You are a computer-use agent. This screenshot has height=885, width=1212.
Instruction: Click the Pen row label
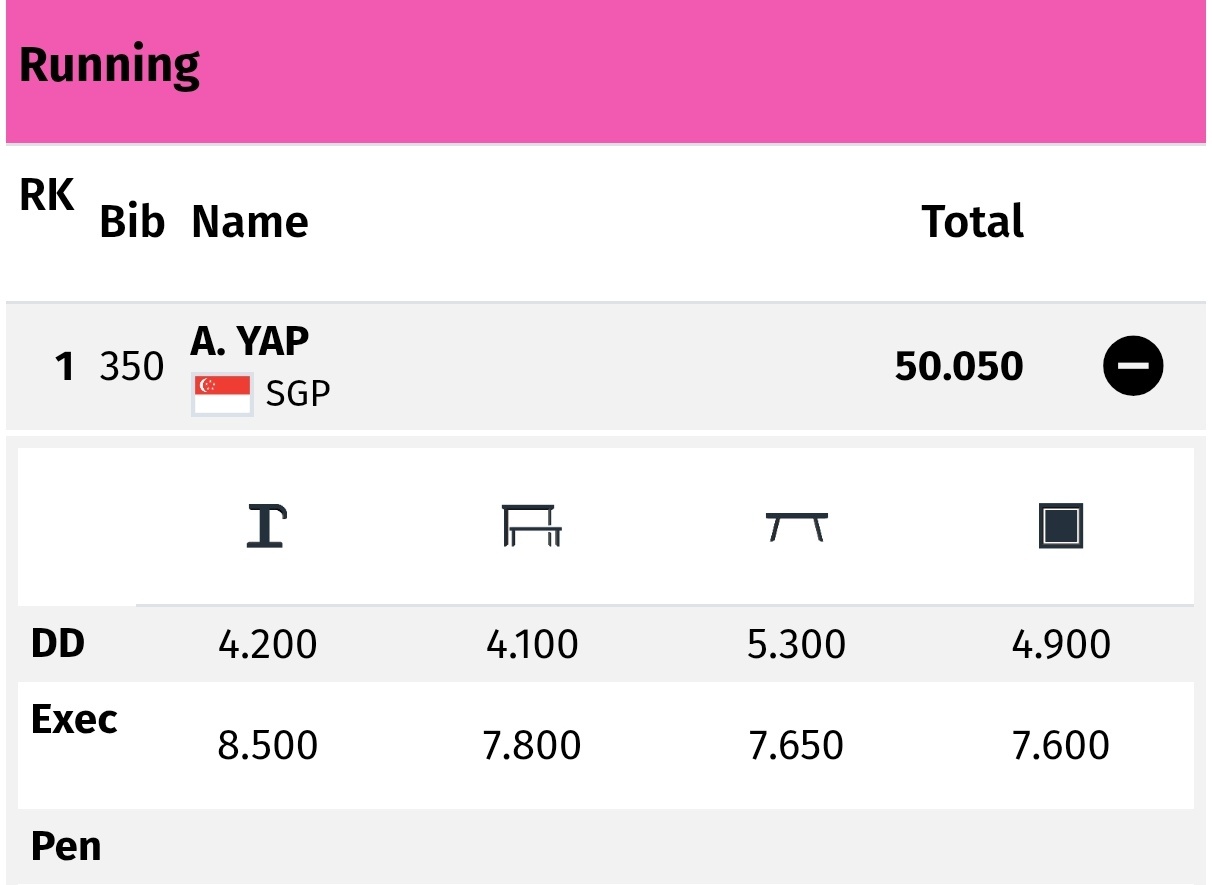(66, 847)
